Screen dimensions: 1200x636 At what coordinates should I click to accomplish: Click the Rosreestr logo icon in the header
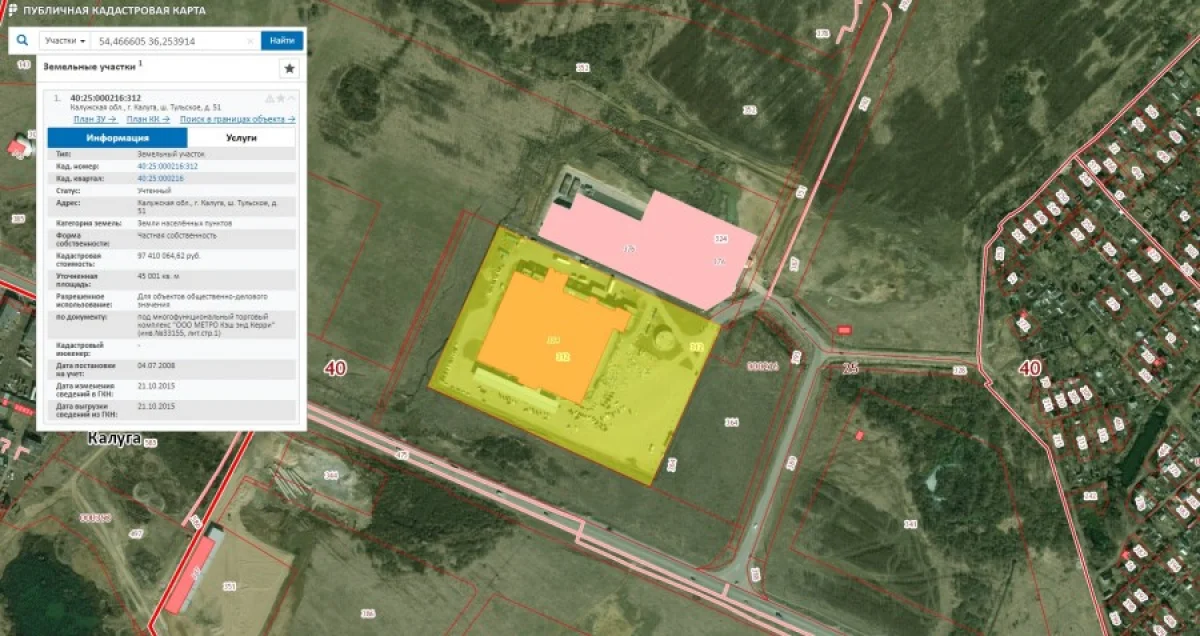pyautogui.click(x=12, y=10)
